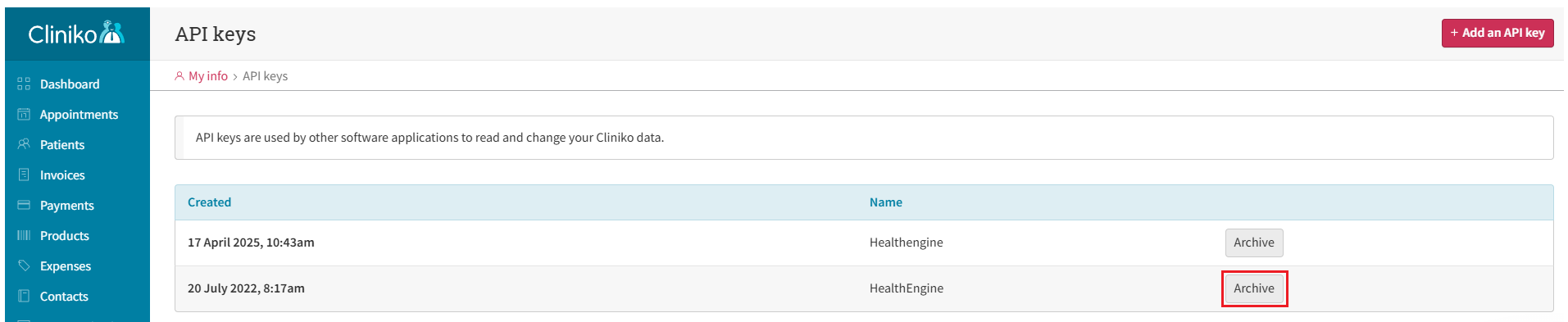Click the Expenses tag icon
The height and width of the screenshot is (322, 1568).
pyautogui.click(x=24, y=265)
